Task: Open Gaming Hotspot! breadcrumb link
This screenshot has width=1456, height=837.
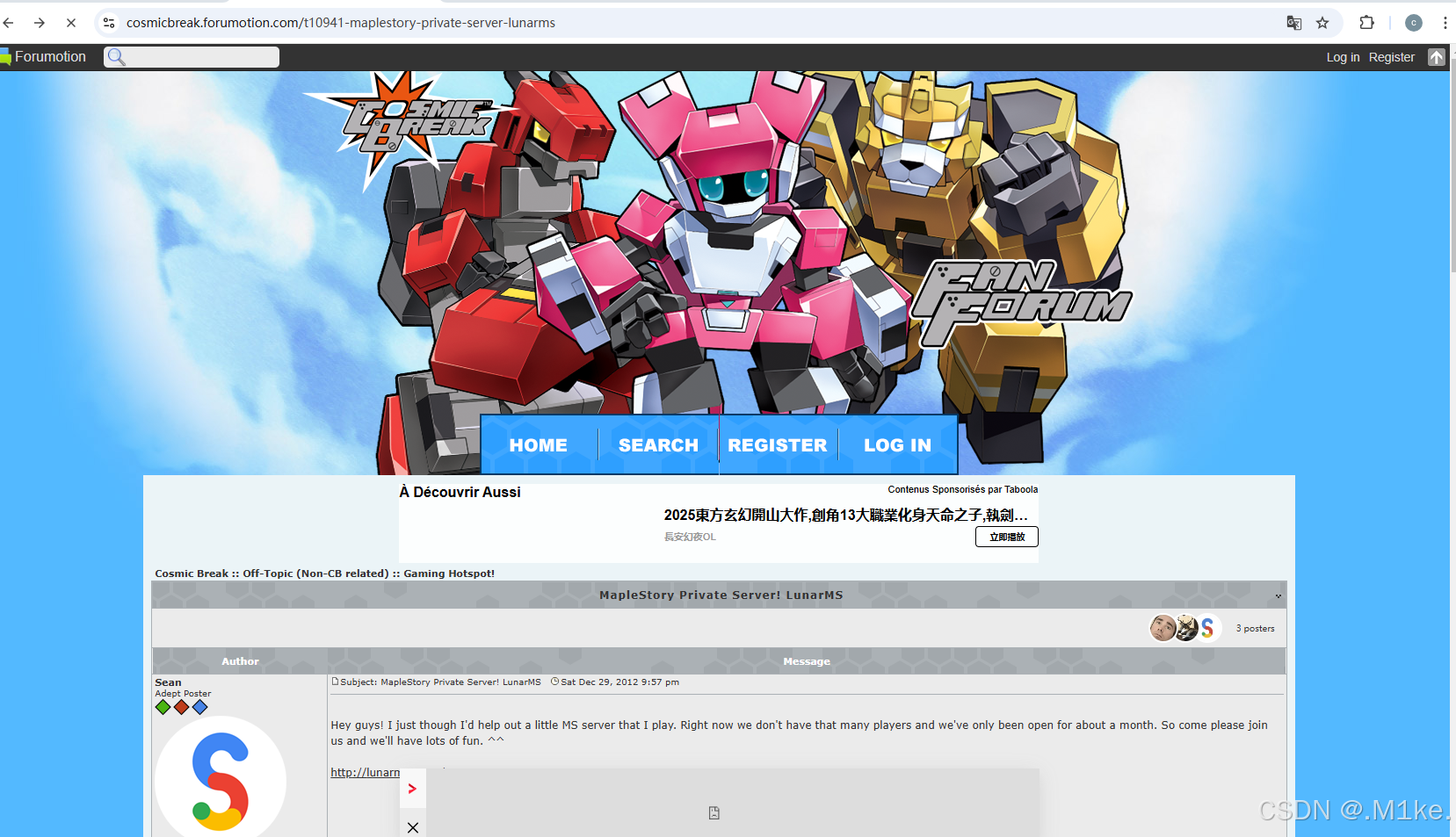Action: click(449, 574)
